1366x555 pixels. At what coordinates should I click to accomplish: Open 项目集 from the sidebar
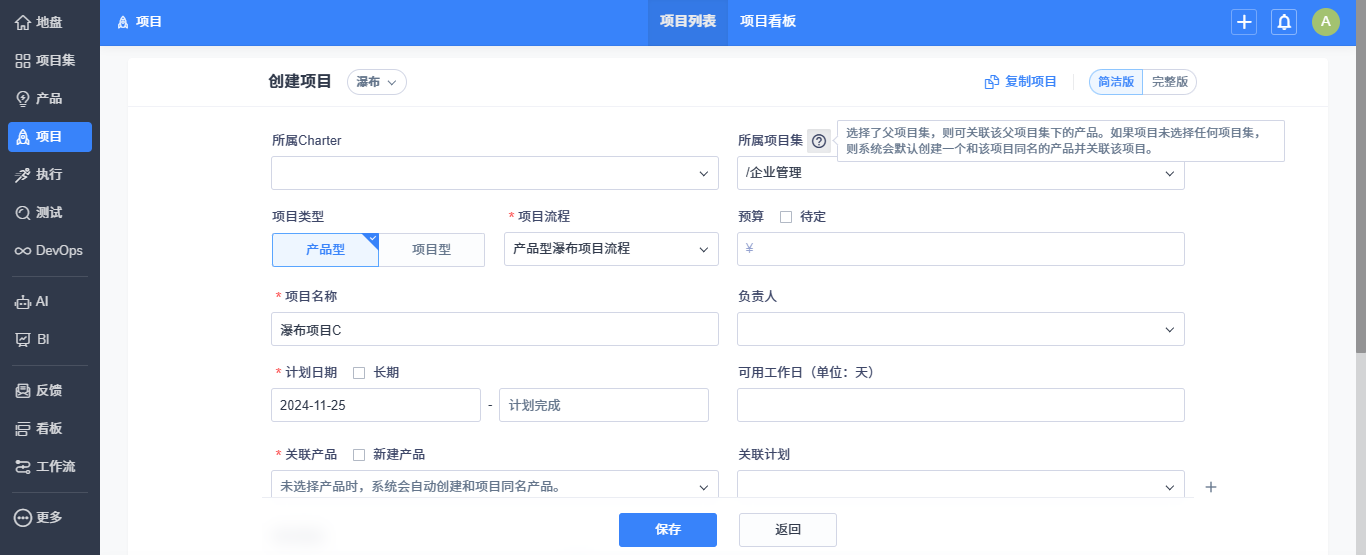pyautogui.click(x=23, y=61)
